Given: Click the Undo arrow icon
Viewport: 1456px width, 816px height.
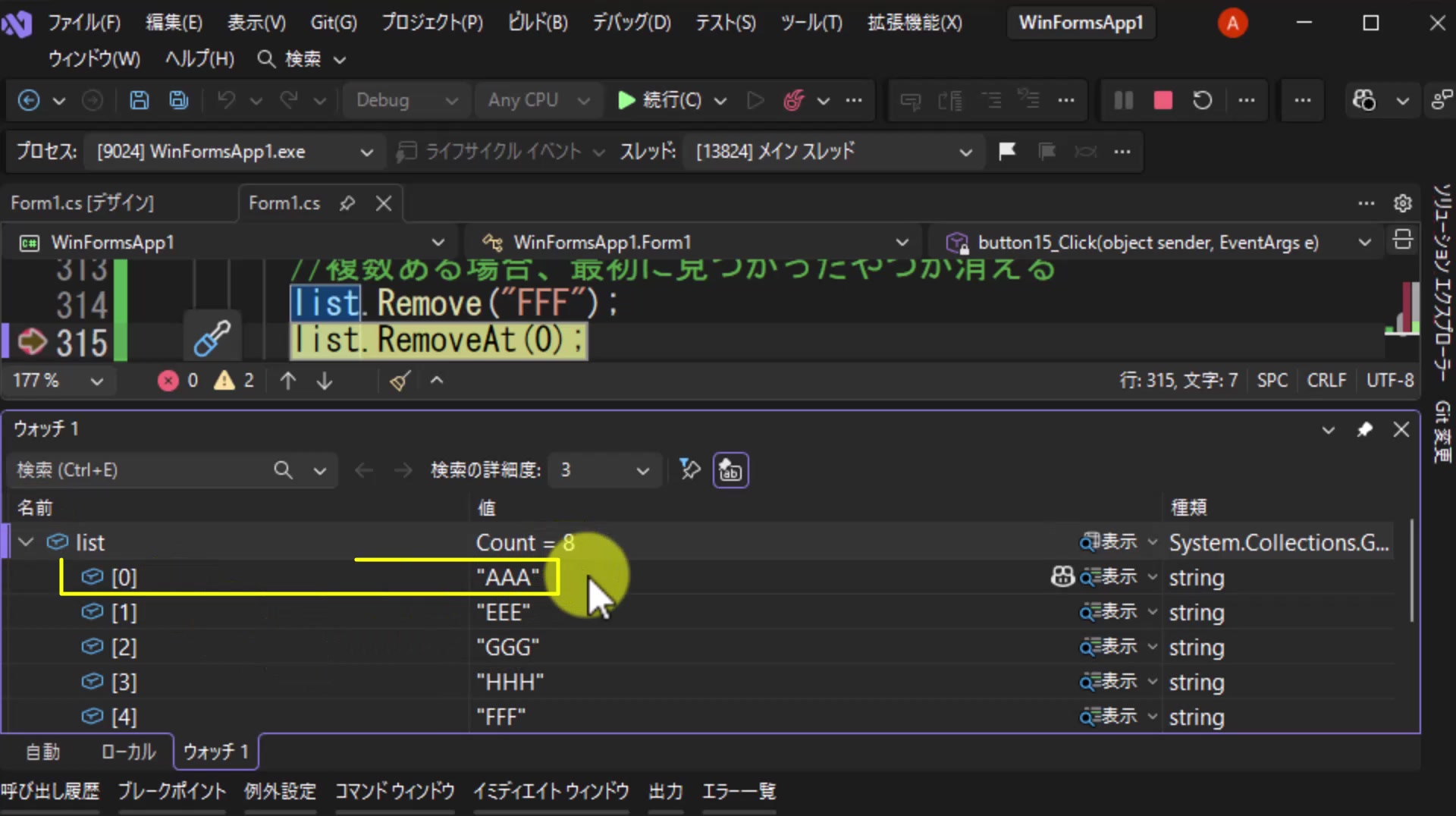Looking at the screenshot, I should point(226,100).
